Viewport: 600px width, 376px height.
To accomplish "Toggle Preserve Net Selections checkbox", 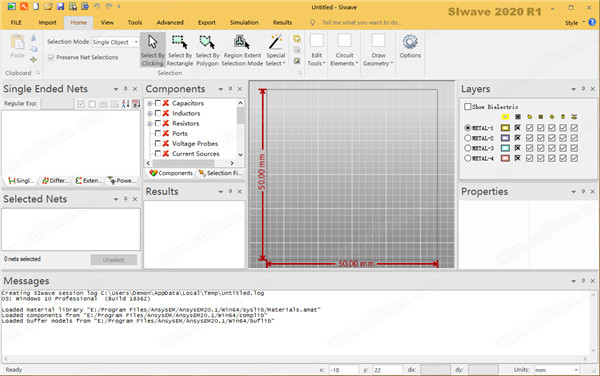I will 51,57.
